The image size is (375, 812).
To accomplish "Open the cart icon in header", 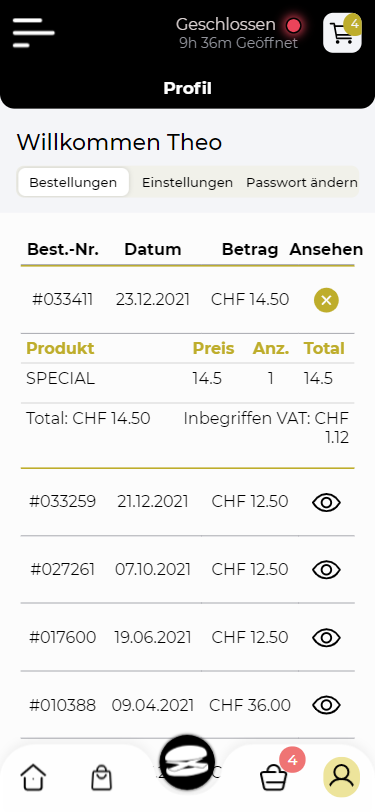I will [x=342, y=33].
